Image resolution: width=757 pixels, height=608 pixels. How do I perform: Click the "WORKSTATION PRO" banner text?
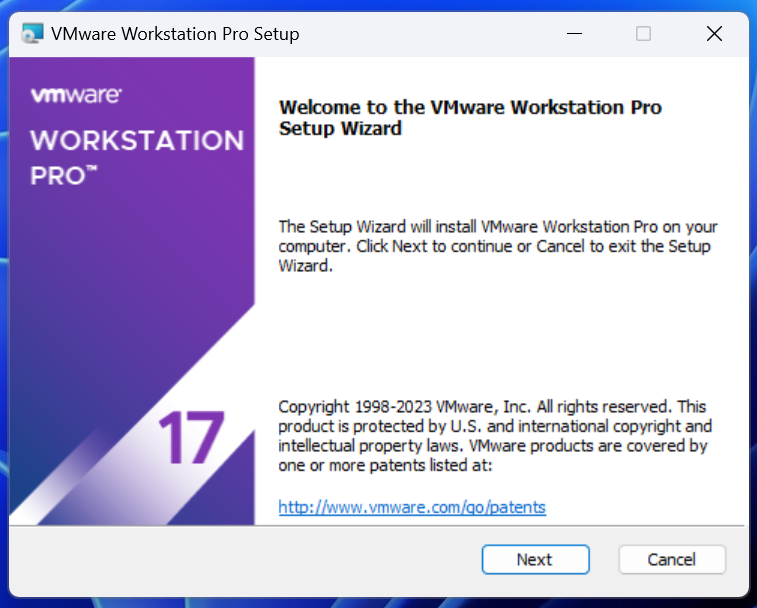tap(137, 157)
